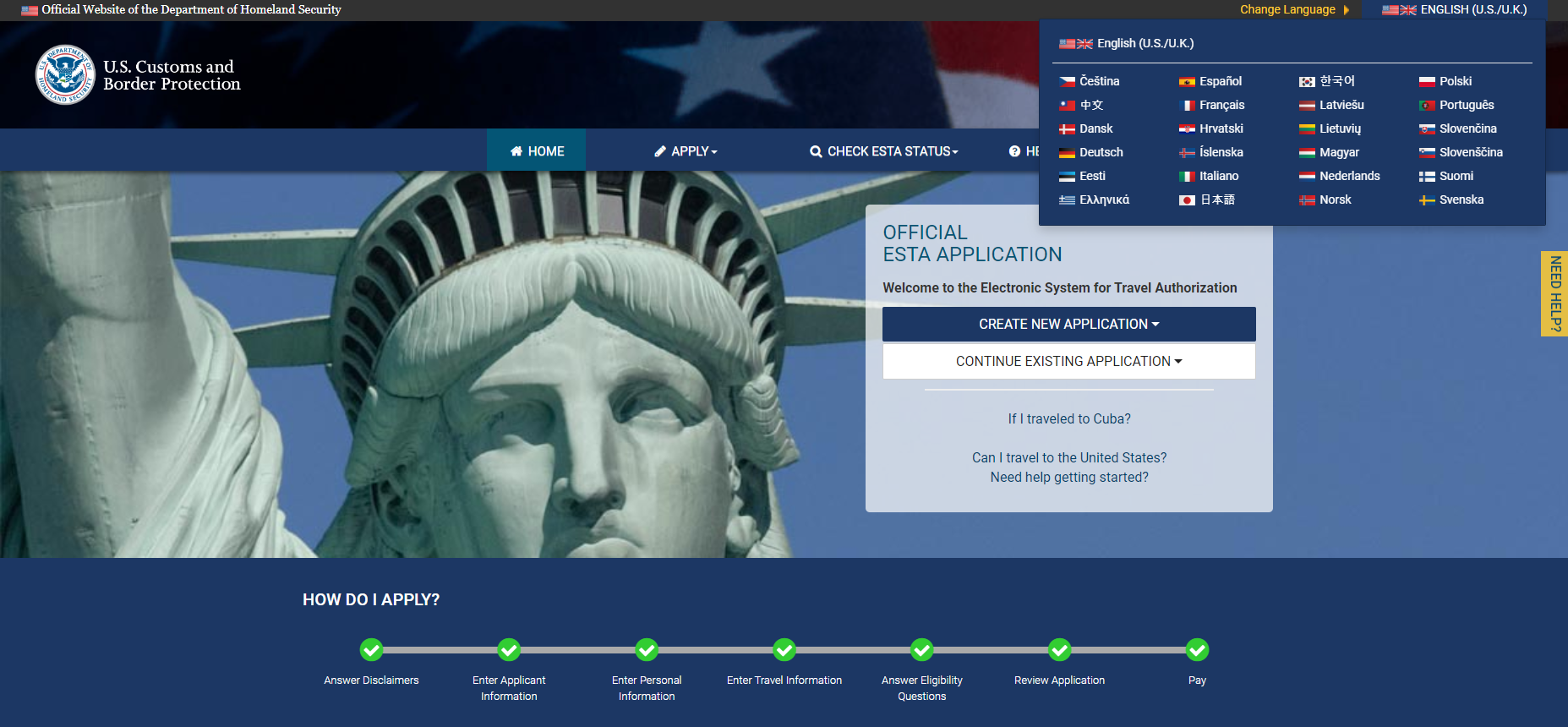Click the Answer Disclaimers green checkmark step
Viewport: 1568px width, 727px height.
point(371,649)
